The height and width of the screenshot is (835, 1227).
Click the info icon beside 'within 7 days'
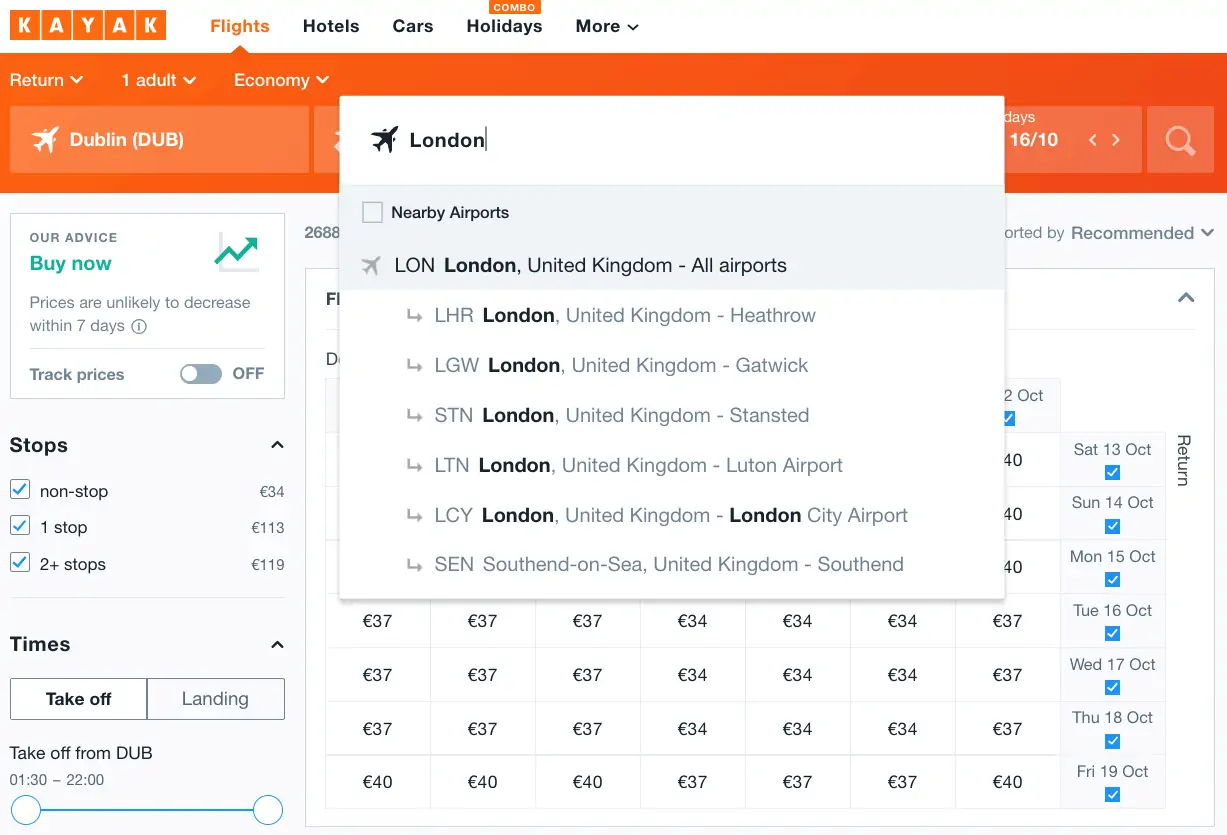click(x=139, y=326)
